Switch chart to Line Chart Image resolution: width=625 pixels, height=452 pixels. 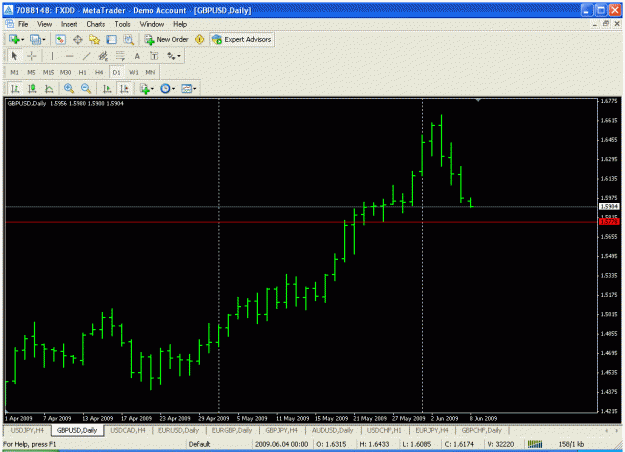[x=49, y=88]
